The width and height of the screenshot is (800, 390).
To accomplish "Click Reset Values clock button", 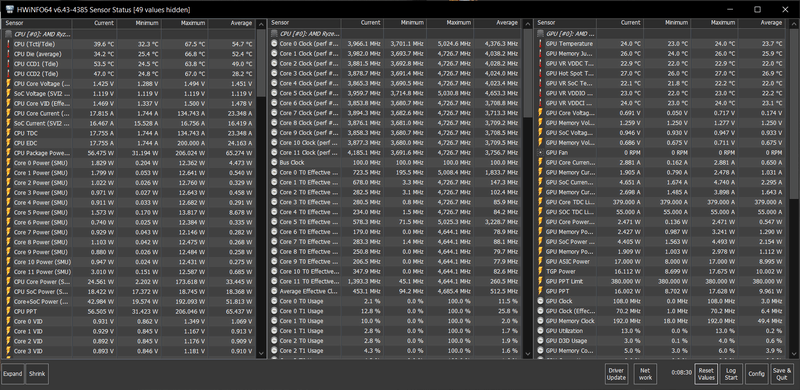I will (x=706, y=374).
